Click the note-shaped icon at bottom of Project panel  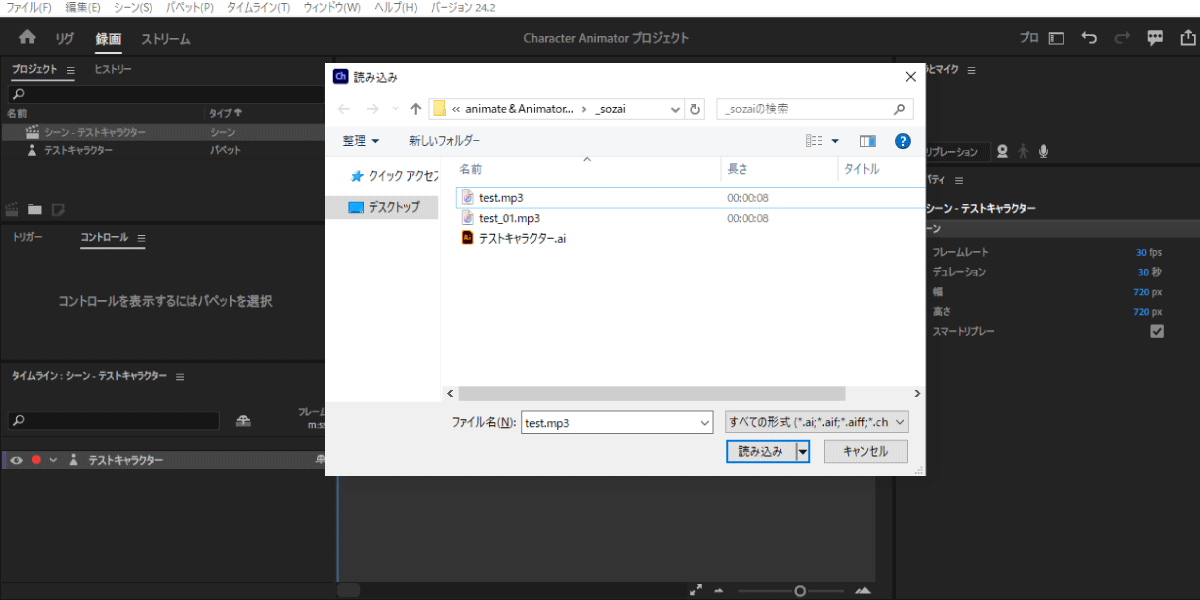click(x=58, y=209)
